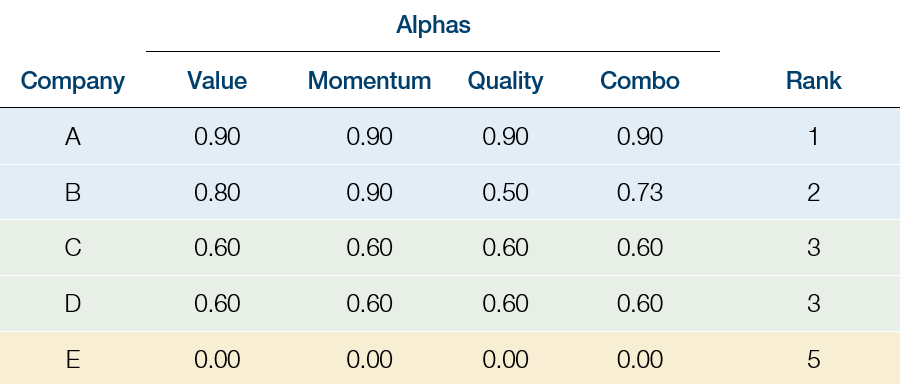Image resolution: width=900 pixels, height=384 pixels.
Task: Select Company E's Momentum value 0.00
Action: click(369, 360)
